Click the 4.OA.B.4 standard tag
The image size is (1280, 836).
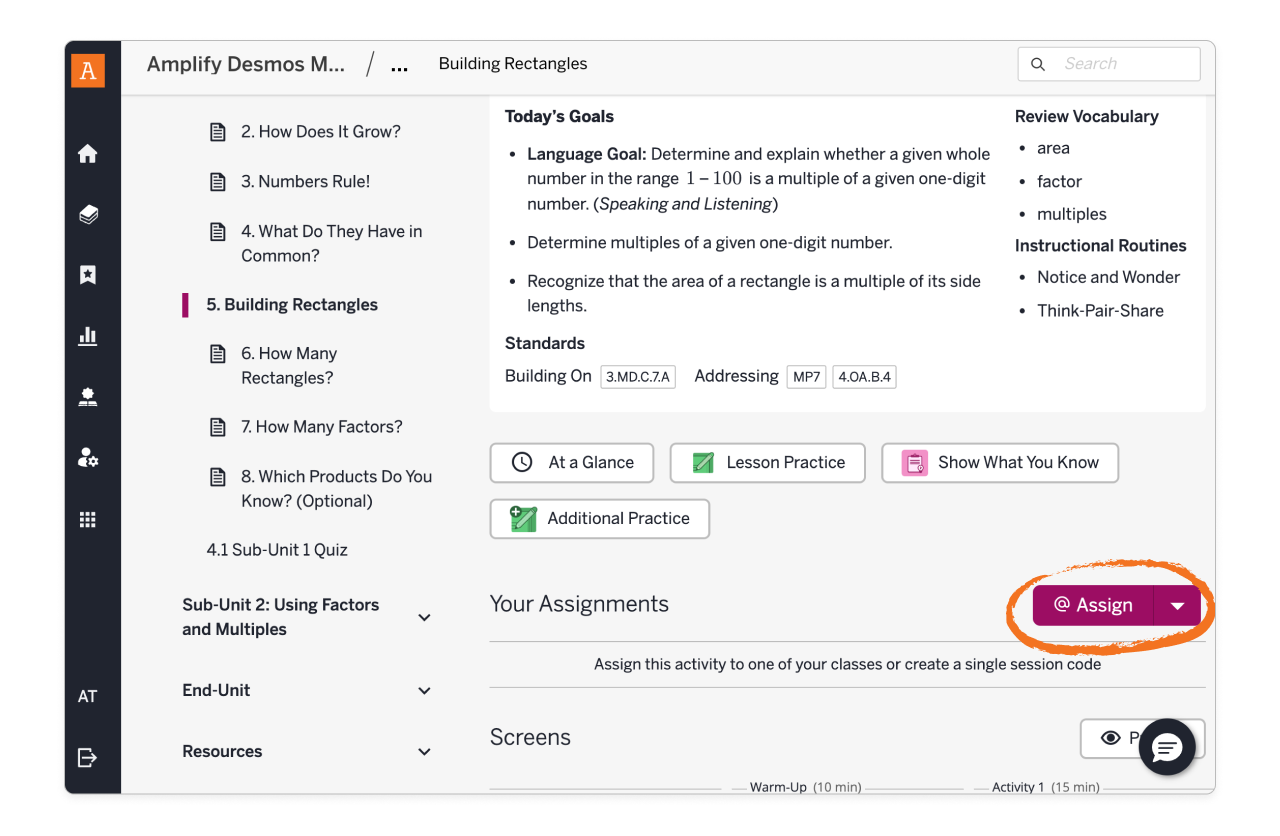(864, 377)
